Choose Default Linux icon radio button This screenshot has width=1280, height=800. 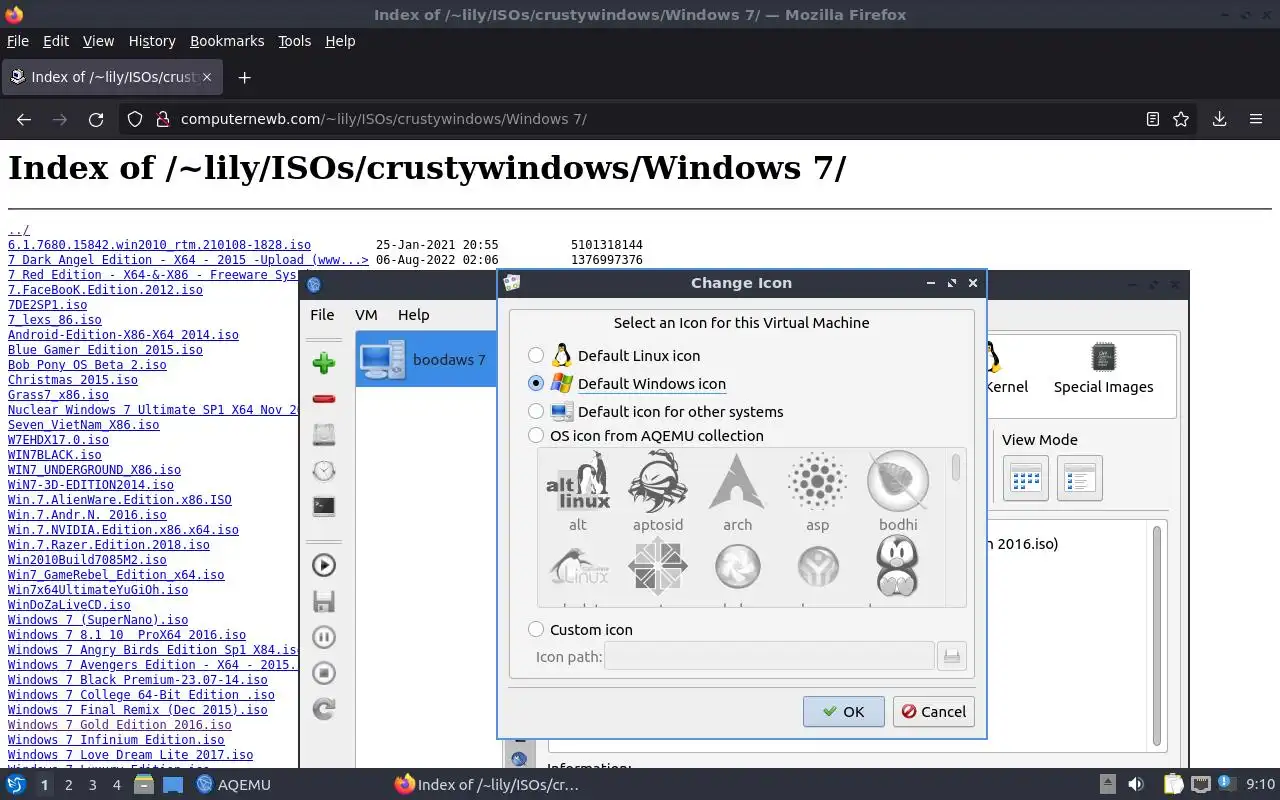[536, 355]
